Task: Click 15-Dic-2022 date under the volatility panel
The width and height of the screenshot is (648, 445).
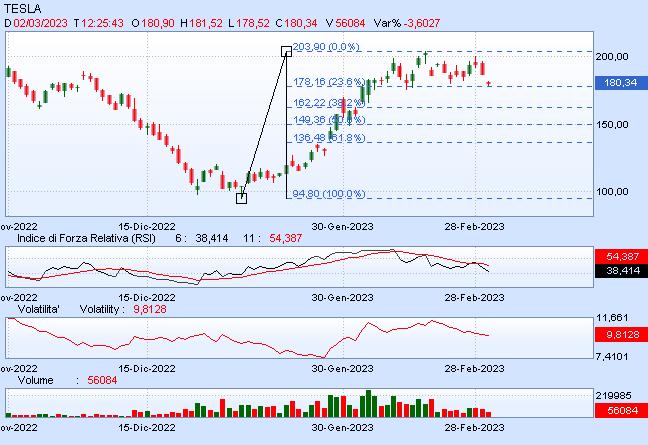Action: (147, 369)
